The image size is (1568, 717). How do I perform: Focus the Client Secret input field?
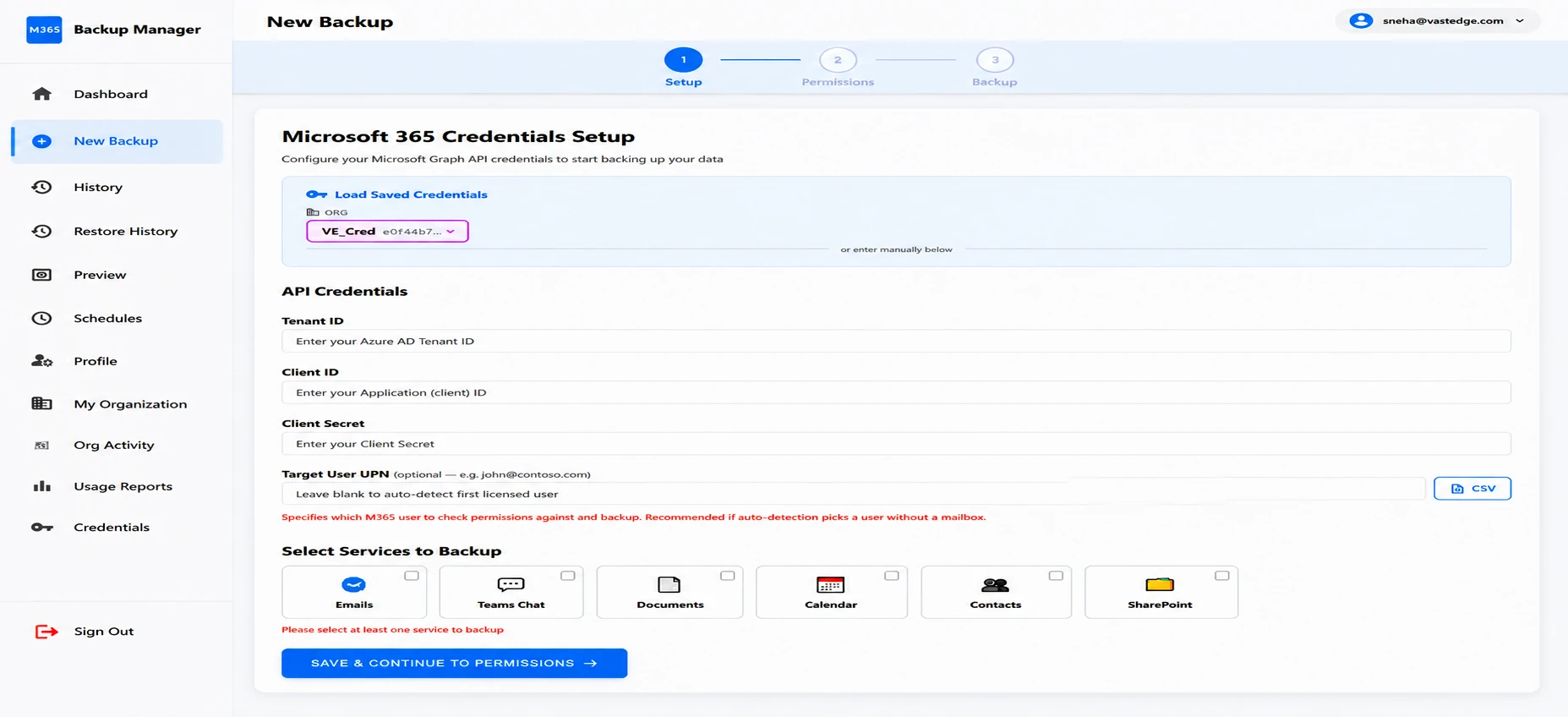(x=896, y=444)
